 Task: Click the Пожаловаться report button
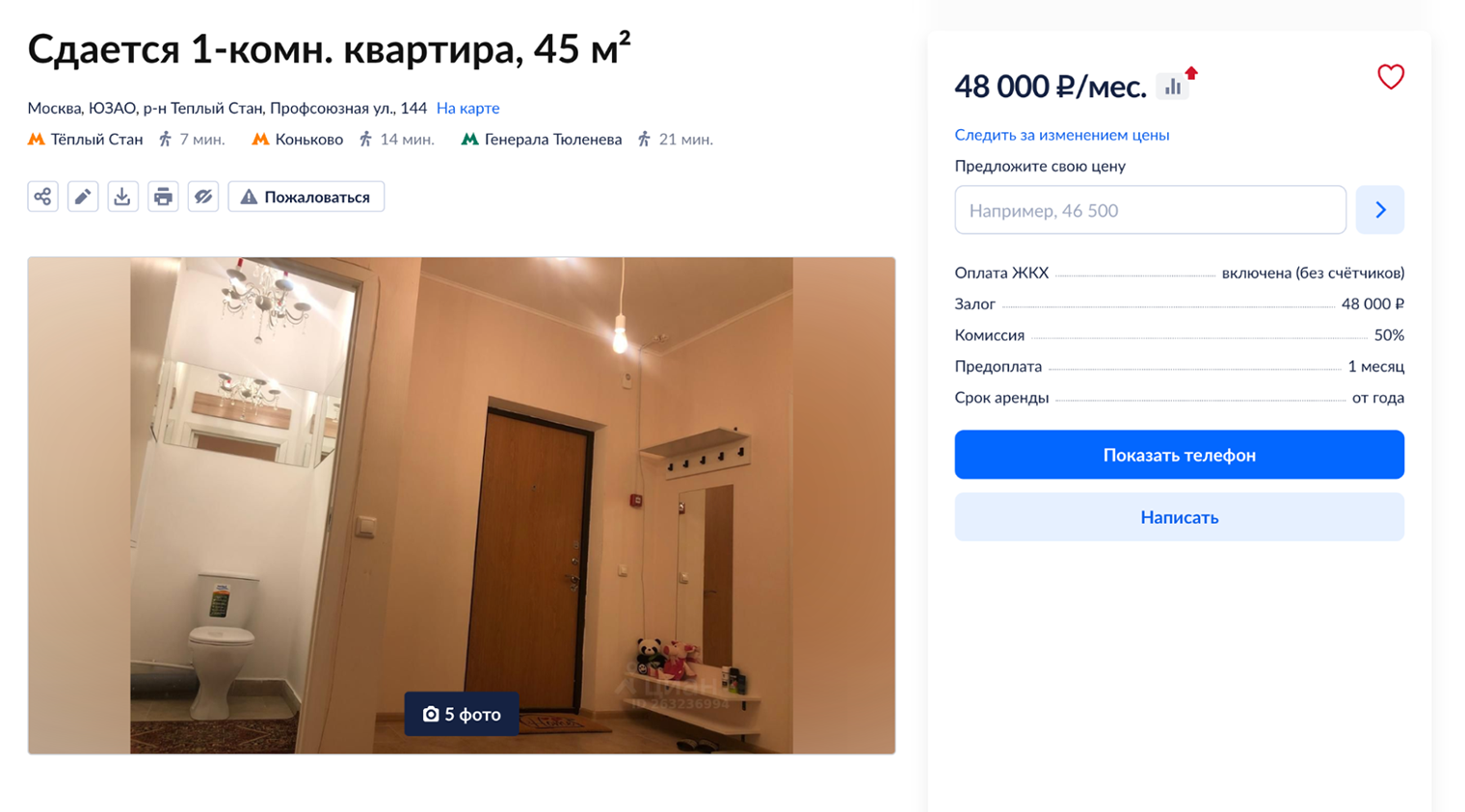pos(306,196)
